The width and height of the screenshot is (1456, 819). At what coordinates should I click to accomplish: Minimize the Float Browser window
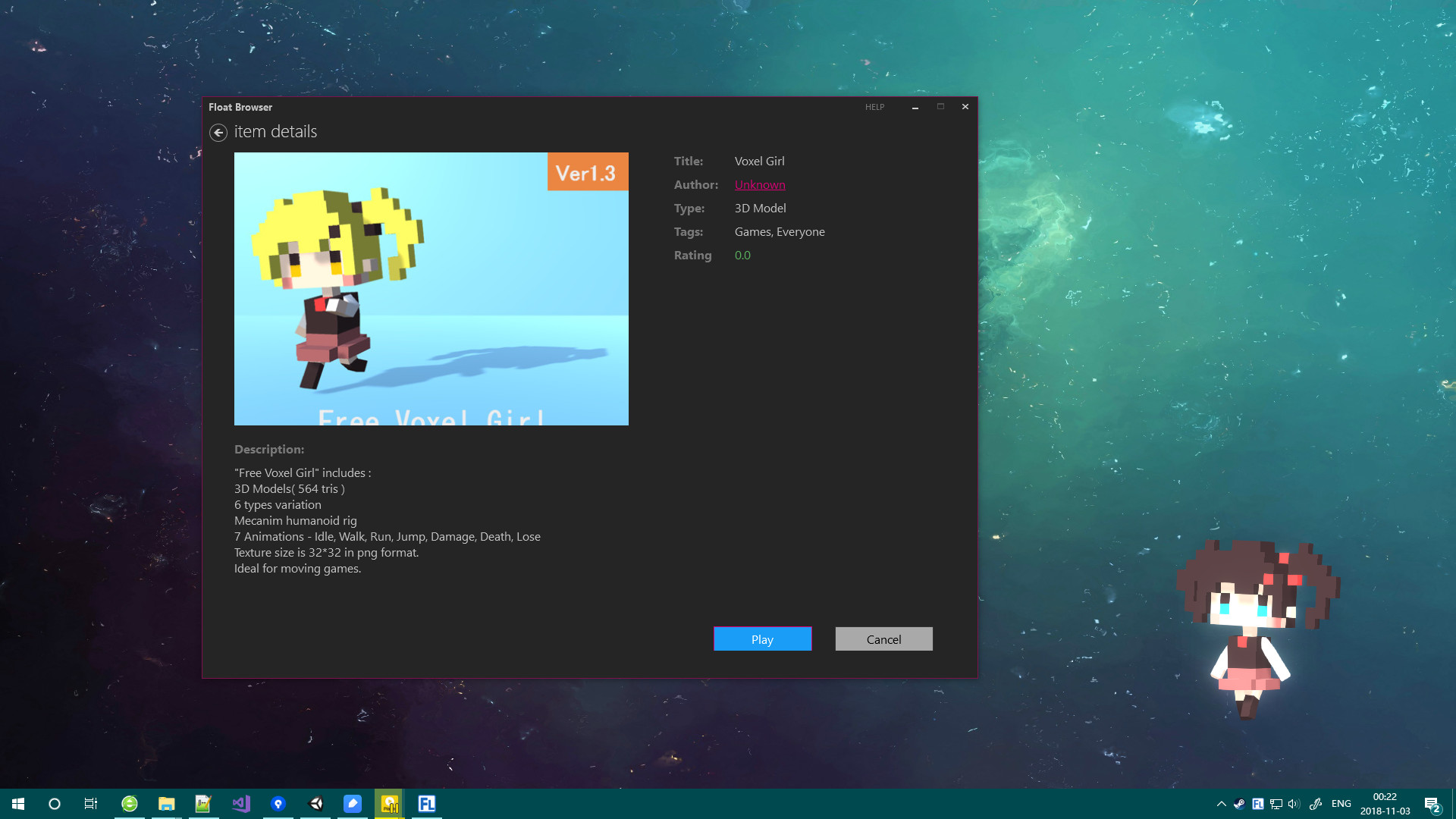[915, 107]
